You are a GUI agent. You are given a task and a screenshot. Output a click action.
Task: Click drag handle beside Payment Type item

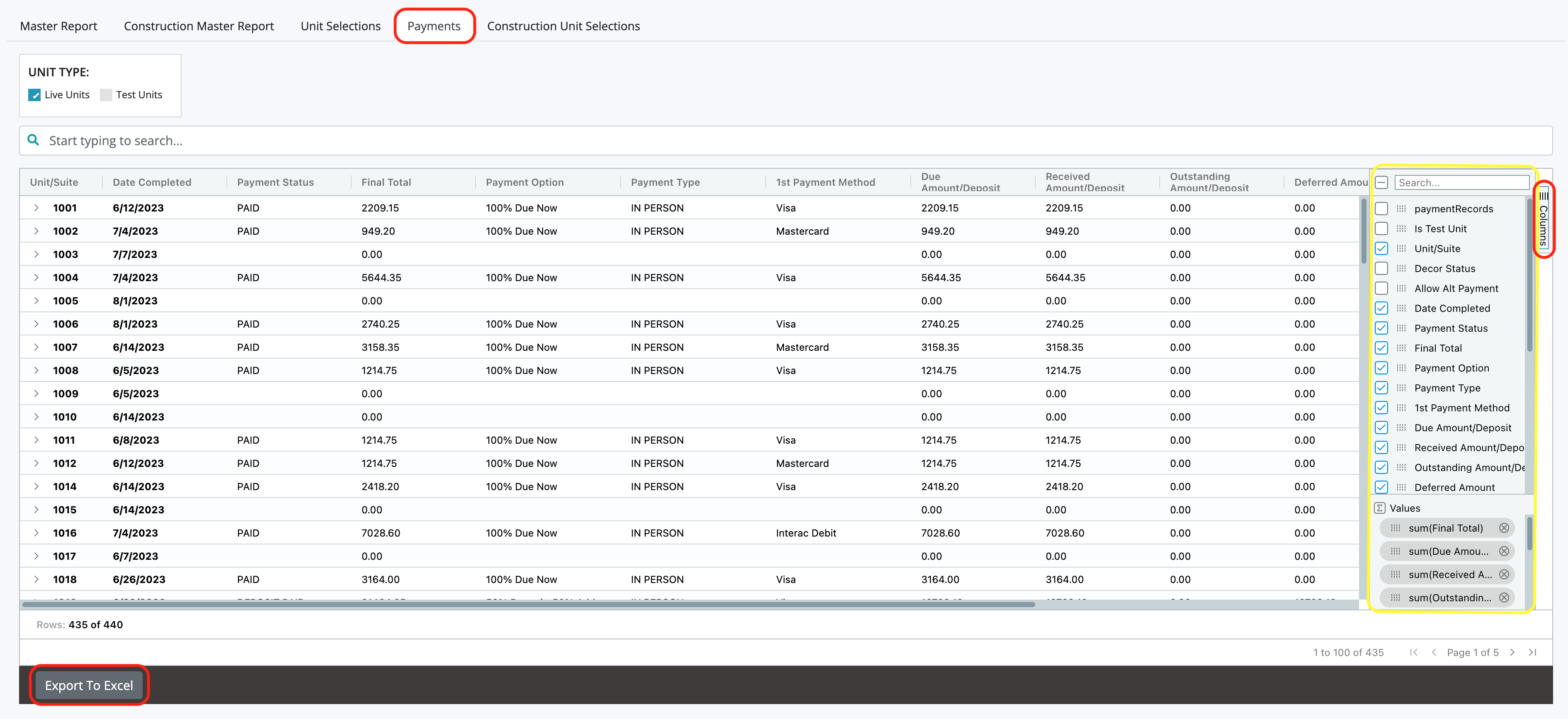pos(1401,388)
